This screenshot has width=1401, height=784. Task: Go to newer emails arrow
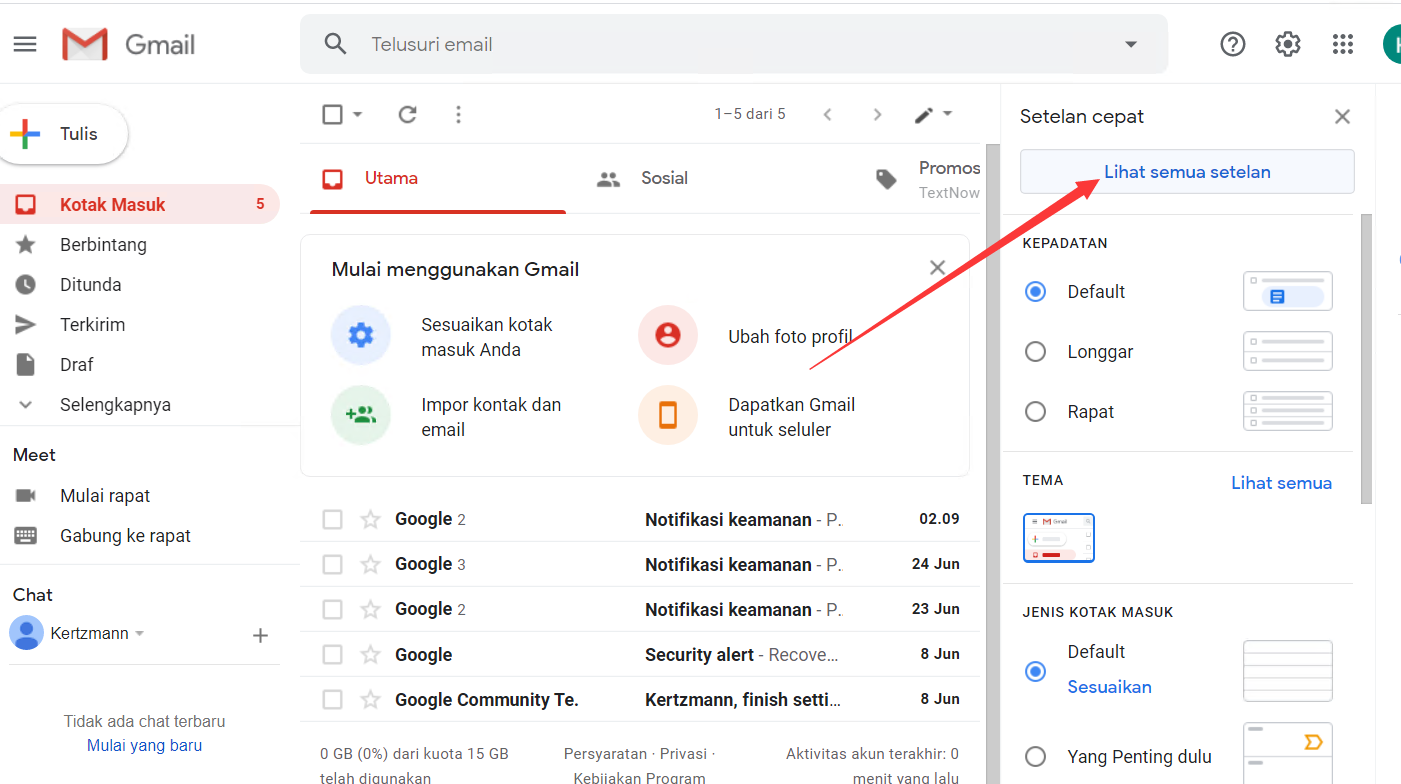click(827, 114)
